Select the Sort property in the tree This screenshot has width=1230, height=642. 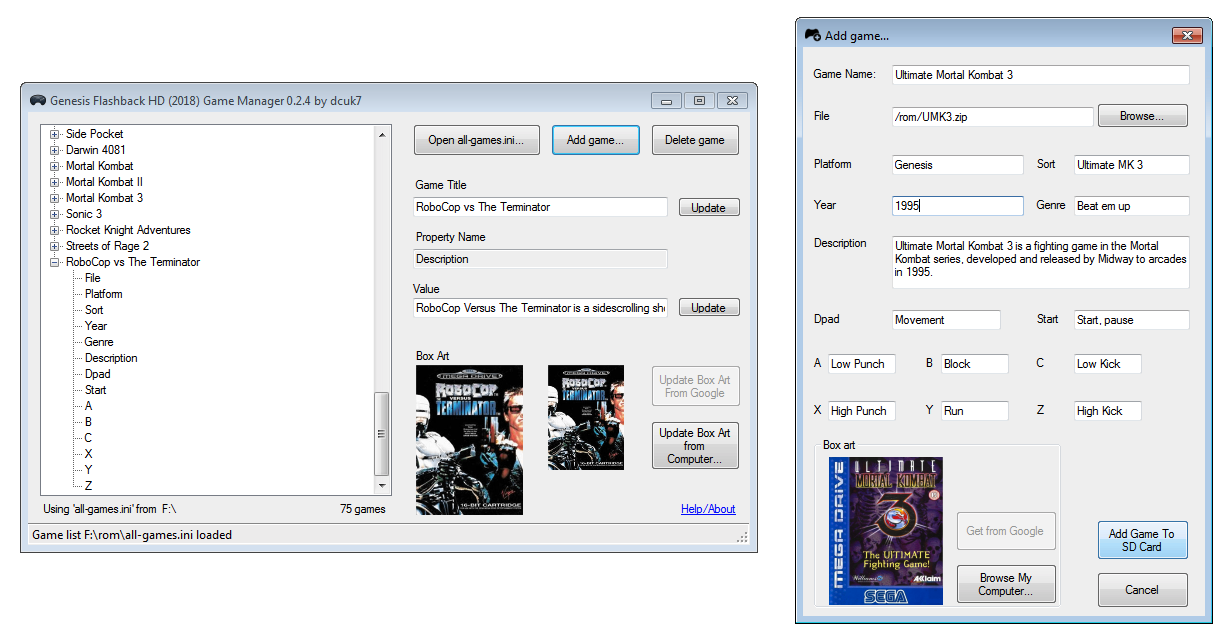[x=94, y=310]
